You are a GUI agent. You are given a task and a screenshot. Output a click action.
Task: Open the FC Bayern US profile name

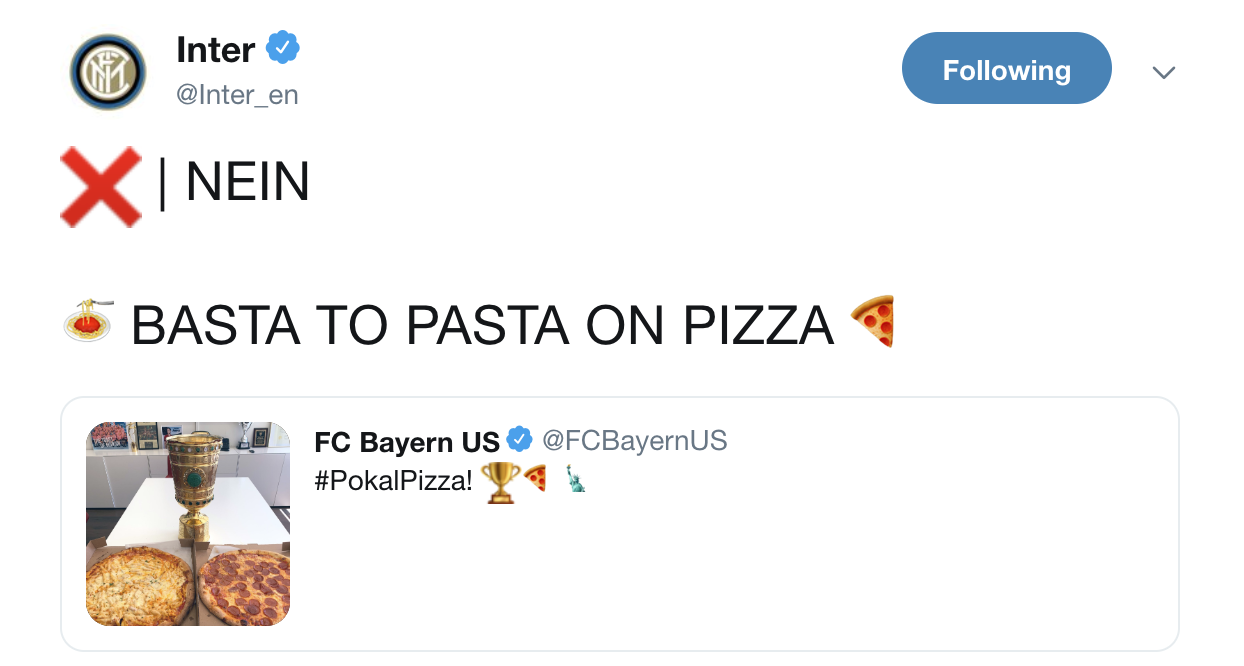point(406,441)
